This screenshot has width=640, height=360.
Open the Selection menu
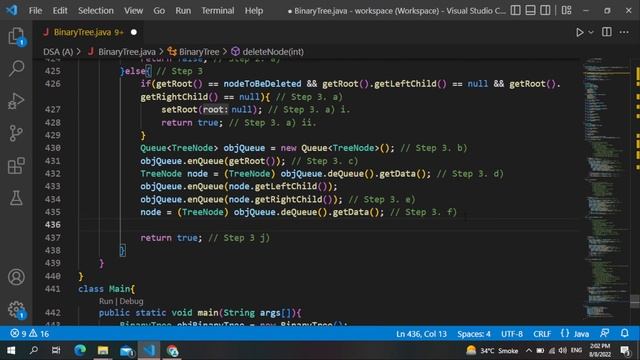coord(96,11)
